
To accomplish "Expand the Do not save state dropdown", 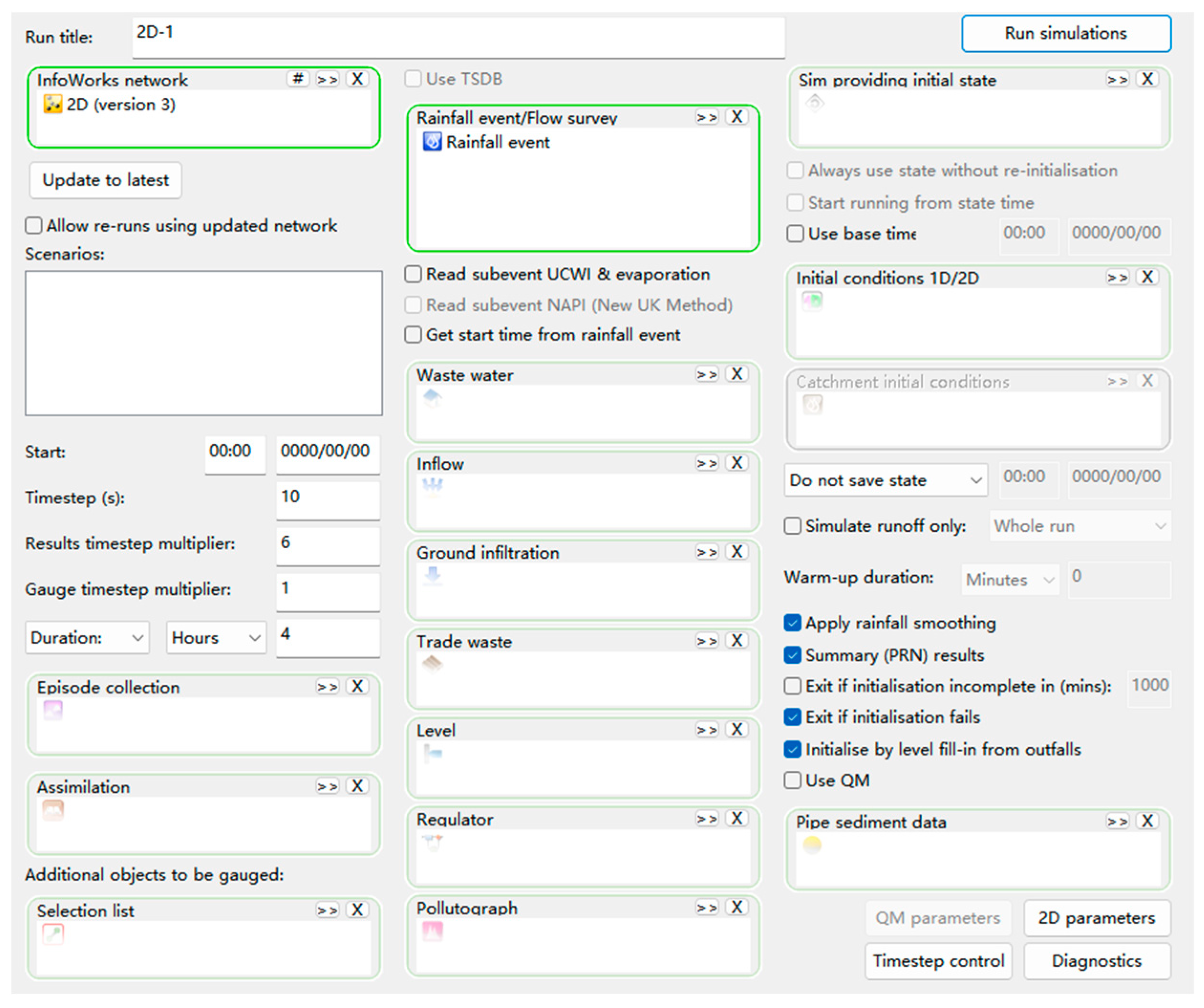I will pyautogui.click(x=885, y=480).
